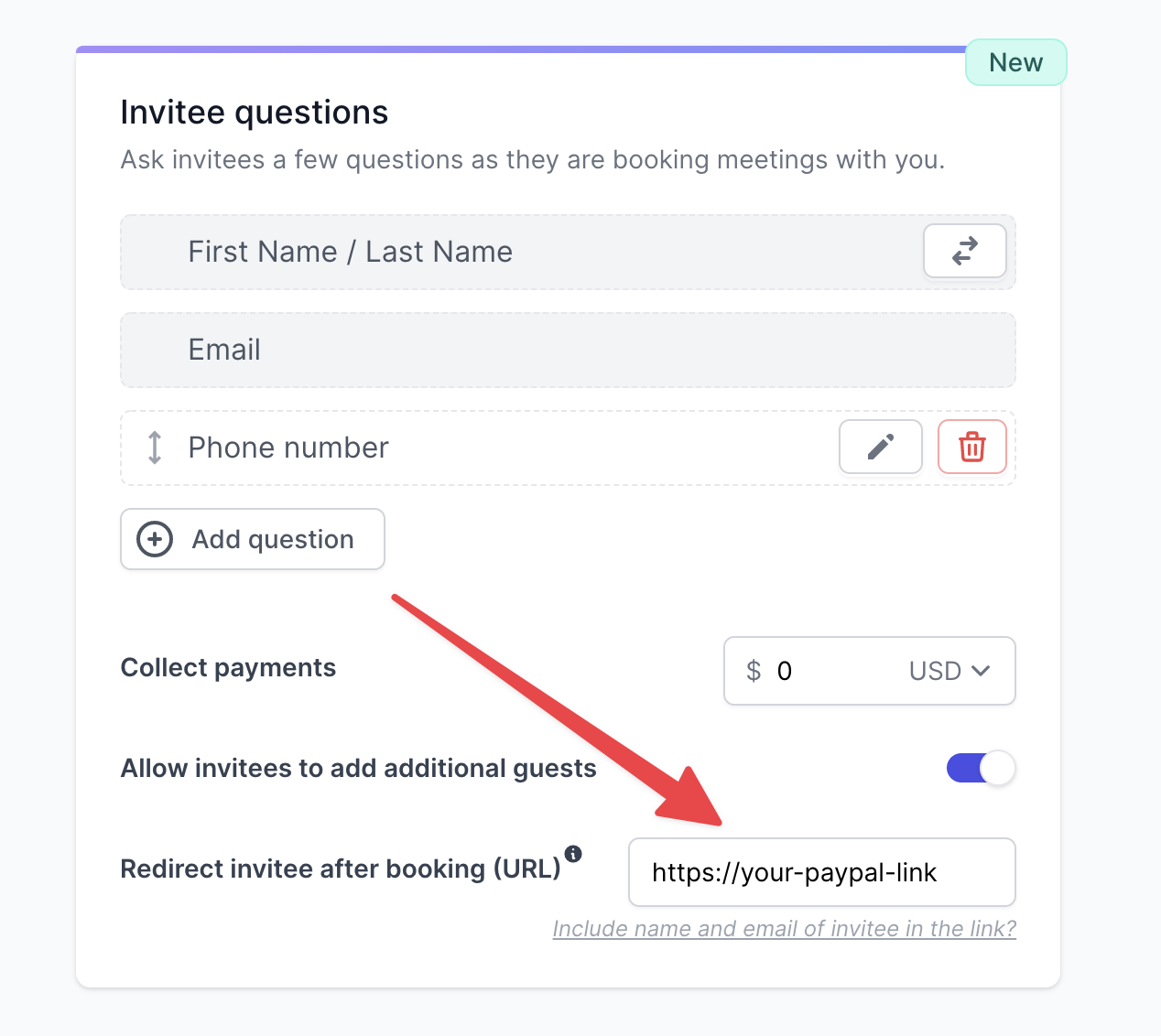Delete the Phone number question

coord(972,448)
